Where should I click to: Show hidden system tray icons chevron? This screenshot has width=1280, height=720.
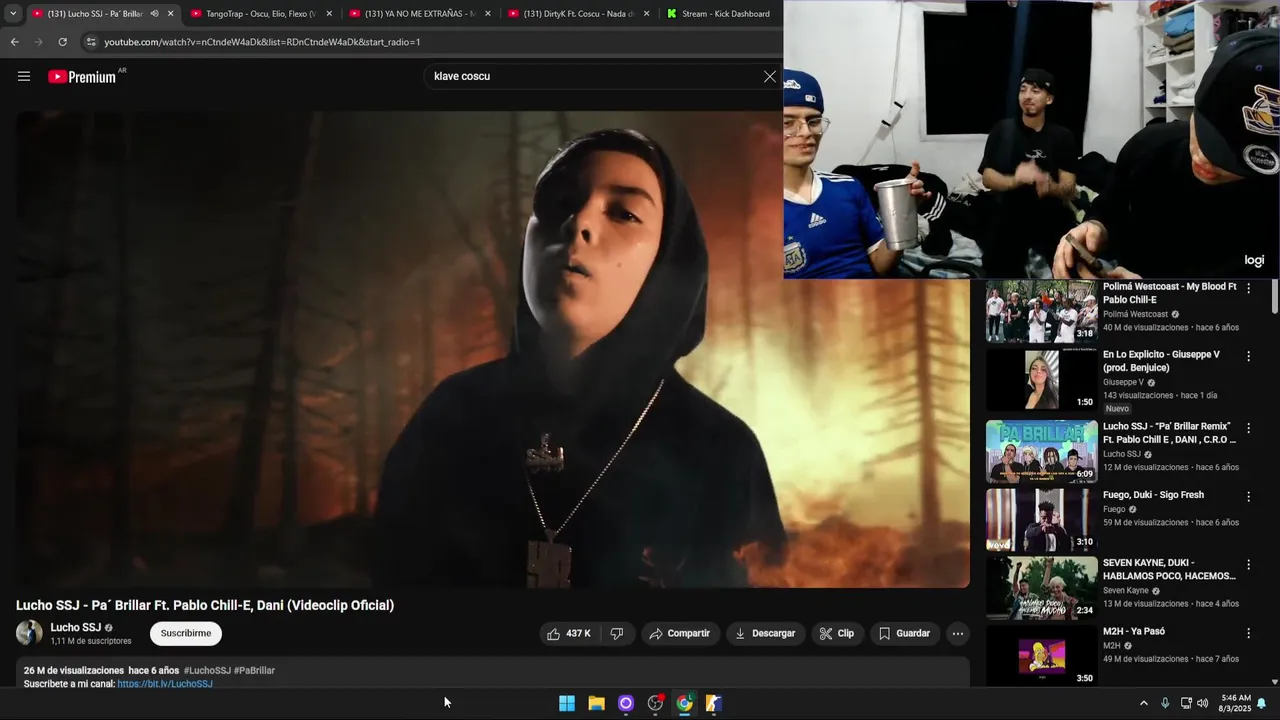[1144, 703]
